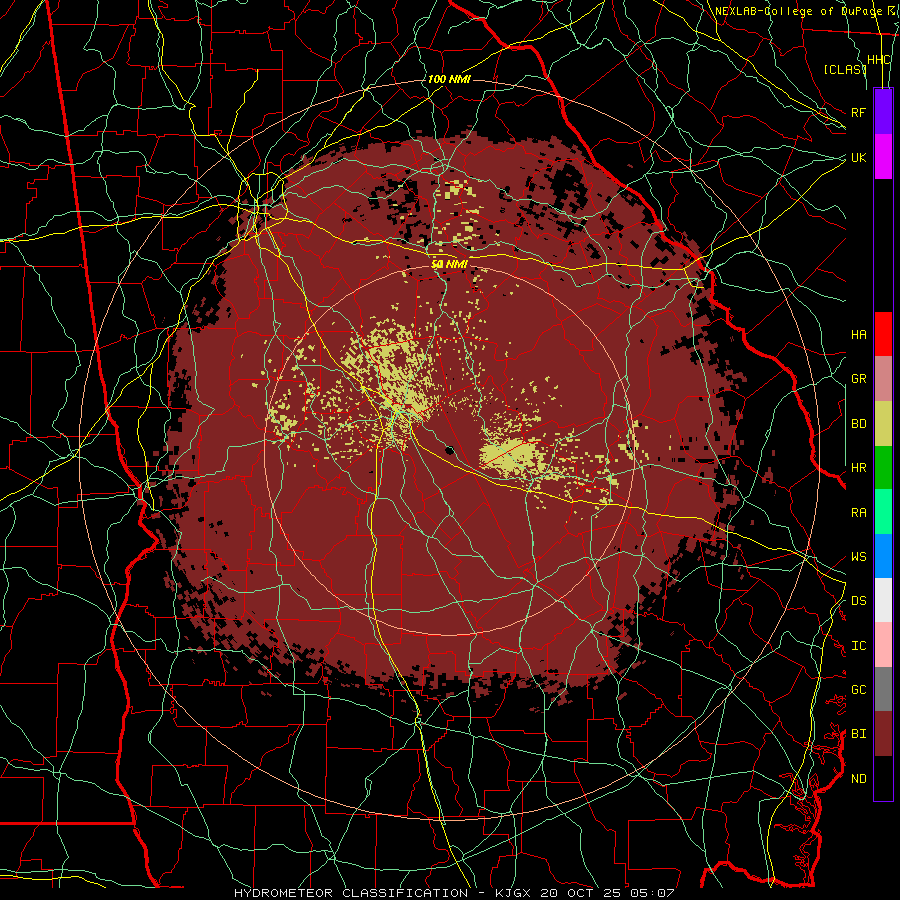The image size is (900, 900).
Task: Click the GR pink legend swatch
Action: [883, 379]
